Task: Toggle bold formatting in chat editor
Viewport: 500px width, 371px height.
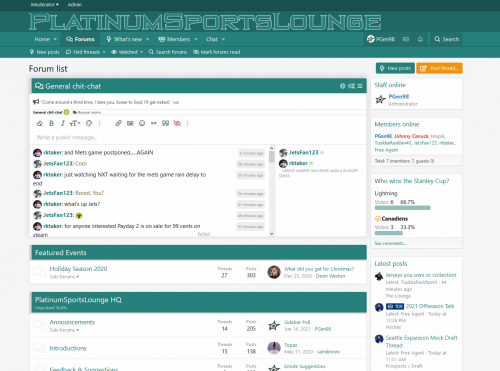Action: pos(51,123)
